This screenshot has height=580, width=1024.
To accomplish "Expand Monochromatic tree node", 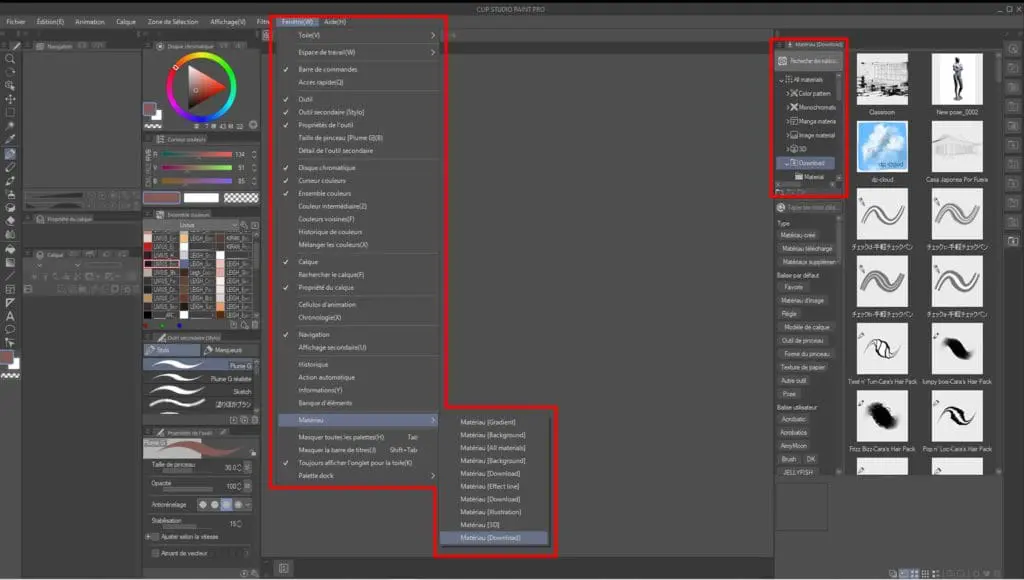I will coord(788,107).
